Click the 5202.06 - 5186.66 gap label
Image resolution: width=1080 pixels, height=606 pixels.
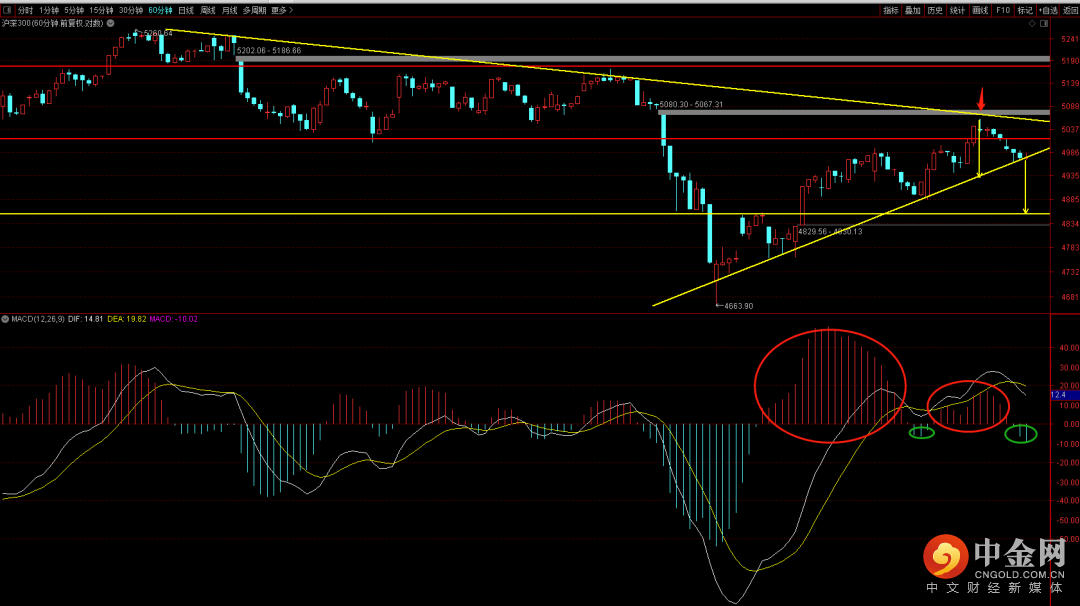click(269, 51)
